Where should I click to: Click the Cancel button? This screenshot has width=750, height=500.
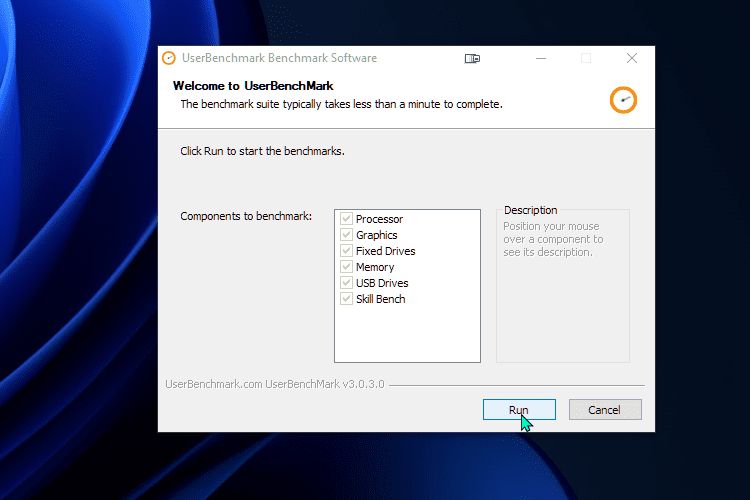click(x=605, y=410)
